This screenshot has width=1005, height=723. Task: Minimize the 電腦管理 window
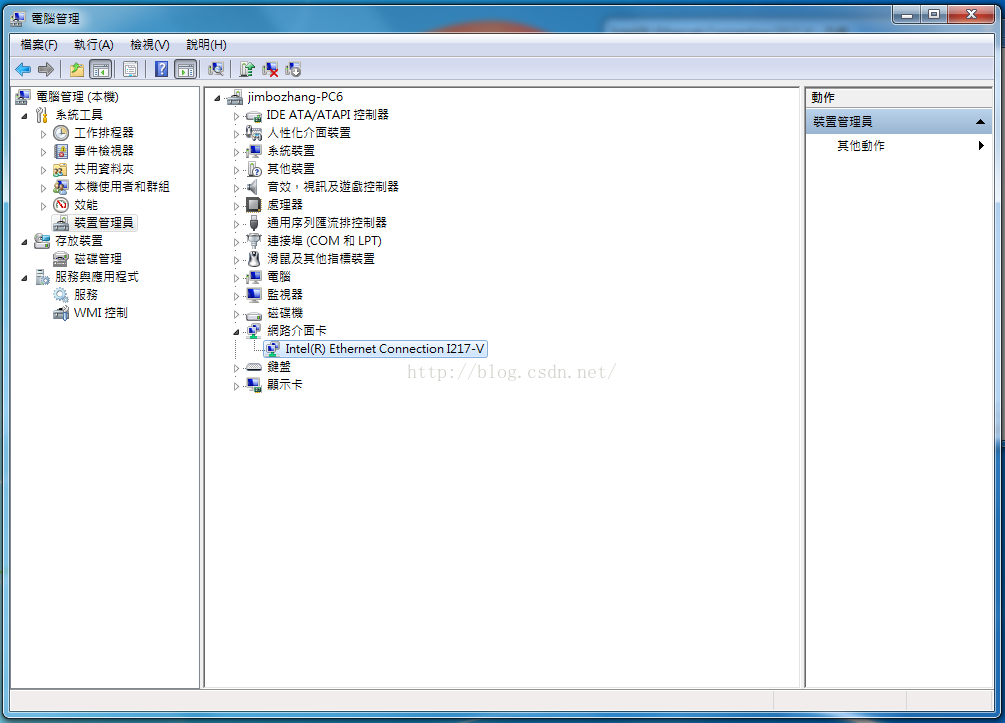(x=907, y=14)
